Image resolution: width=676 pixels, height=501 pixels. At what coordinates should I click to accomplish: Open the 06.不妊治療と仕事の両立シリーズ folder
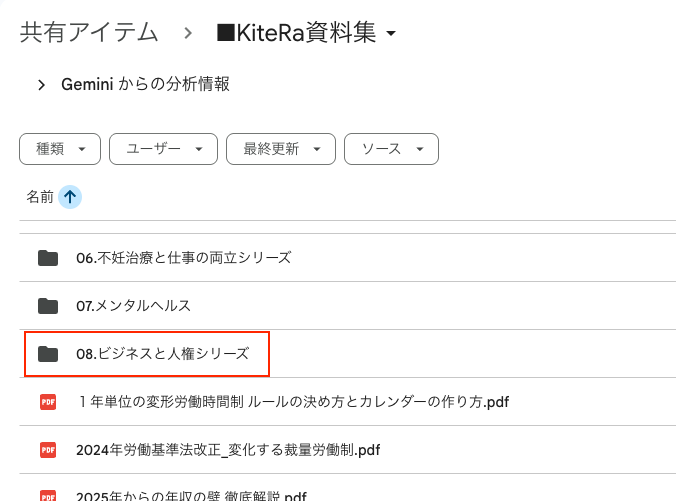(184, 258)
